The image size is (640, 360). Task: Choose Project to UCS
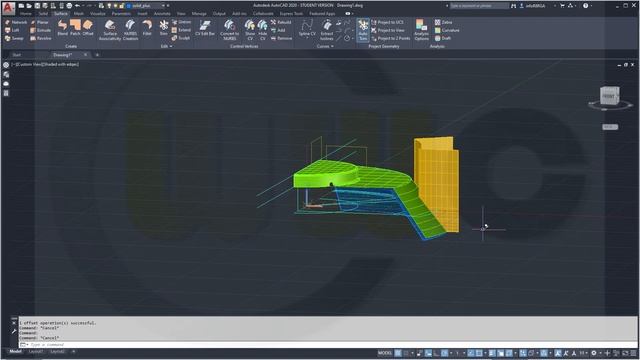[387, 22]
